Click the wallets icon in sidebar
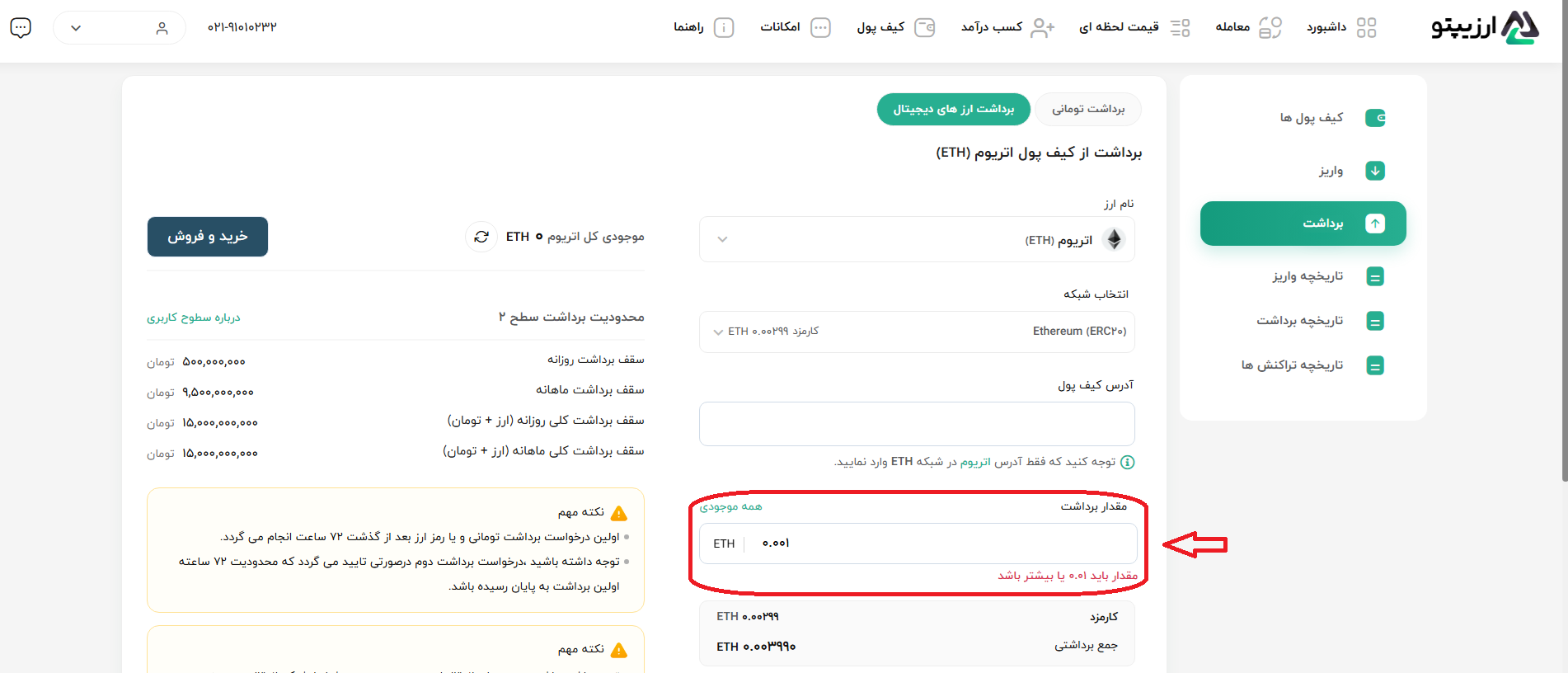 1375,118
